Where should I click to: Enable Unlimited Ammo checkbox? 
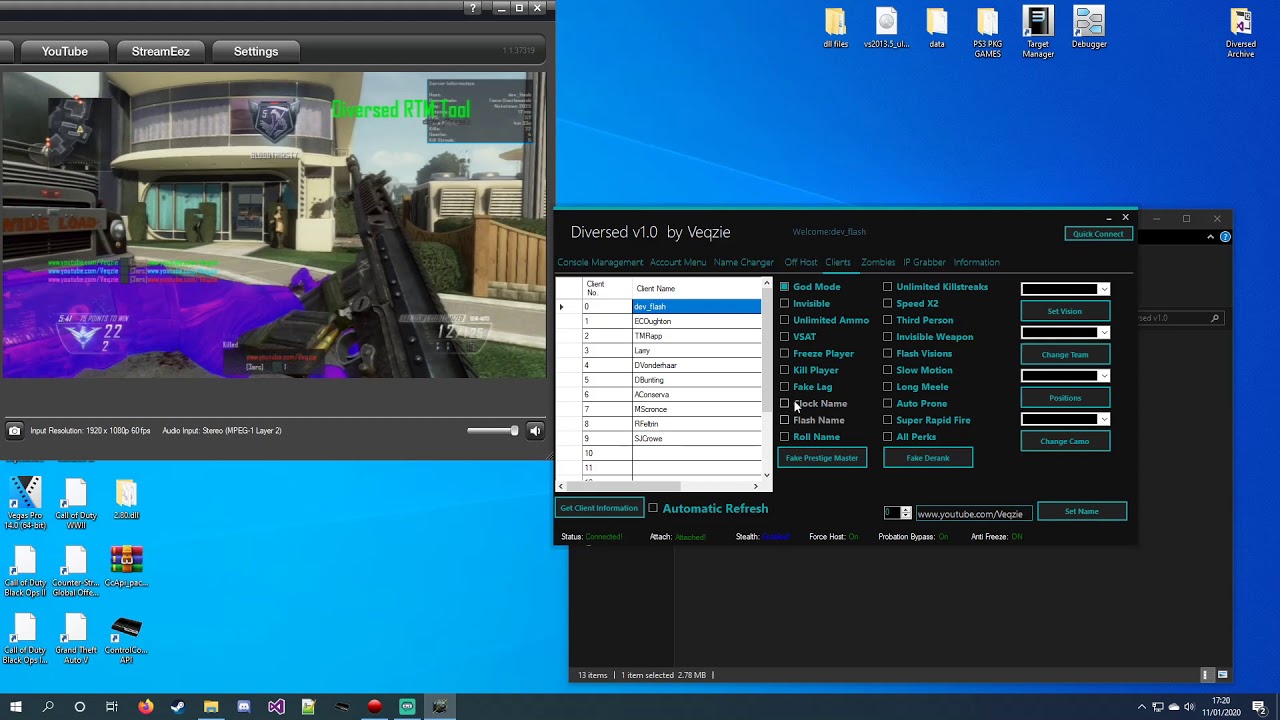784,320
